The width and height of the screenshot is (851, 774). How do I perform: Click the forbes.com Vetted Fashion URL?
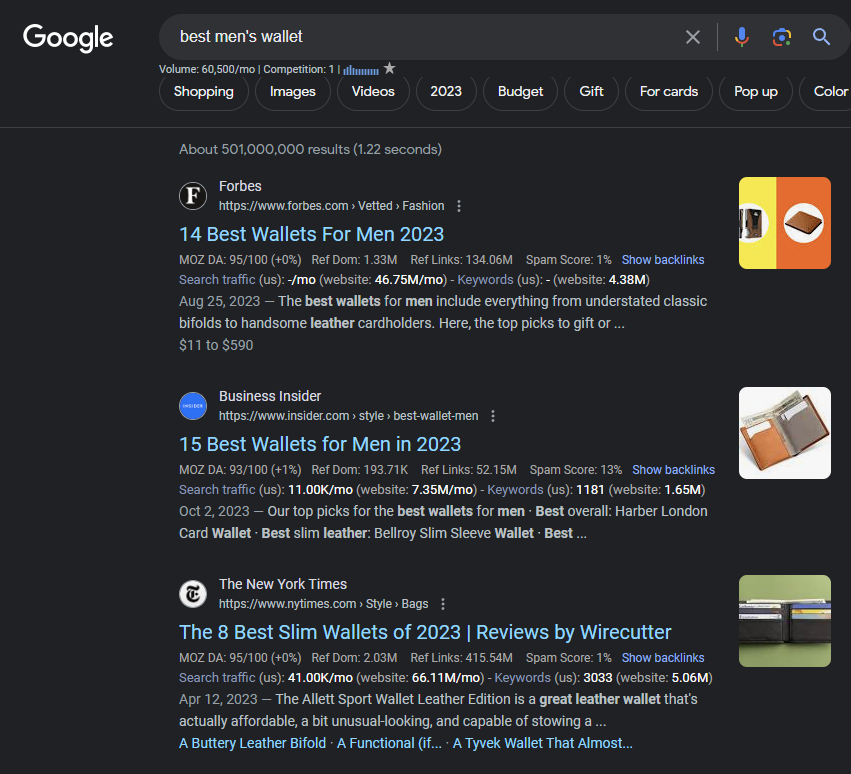tap(331, 206)
